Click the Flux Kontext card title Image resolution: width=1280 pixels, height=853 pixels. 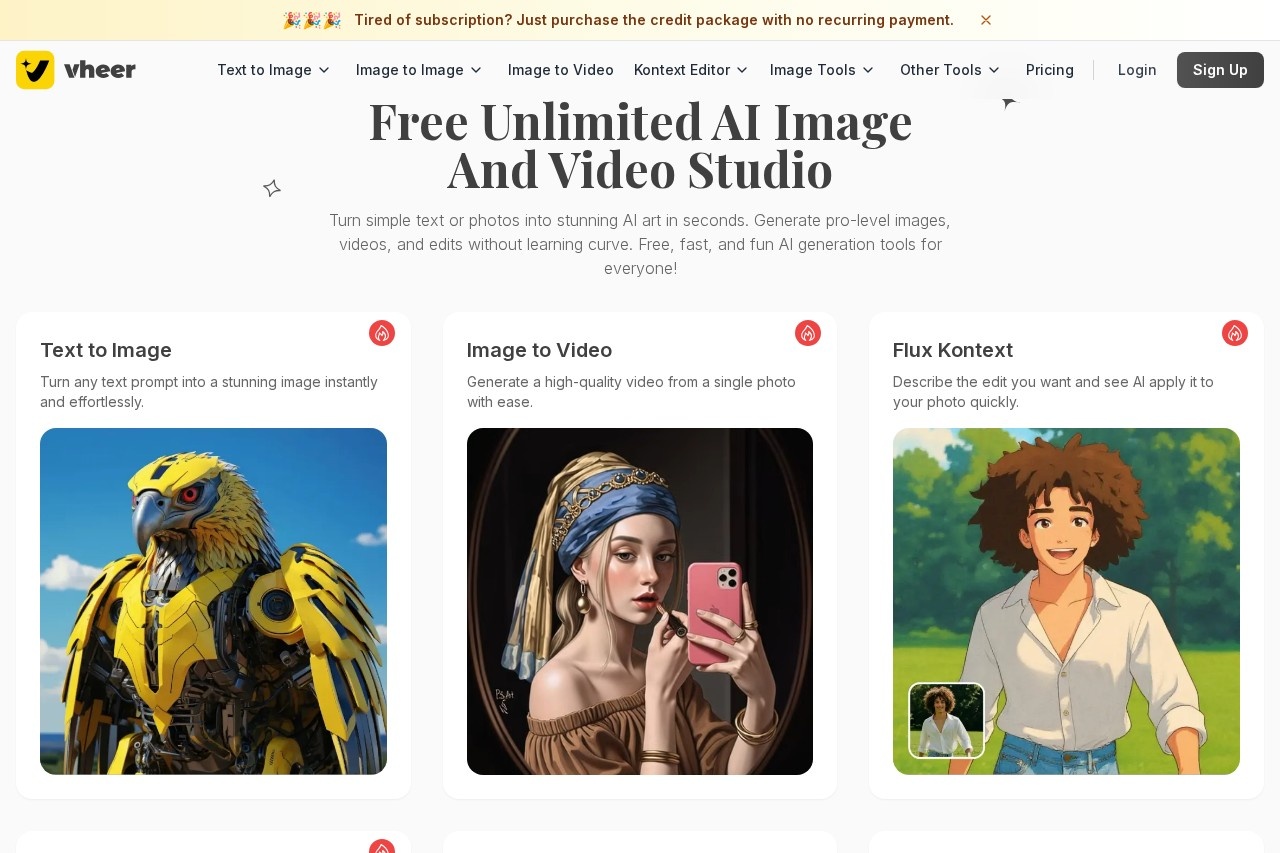pyautogui.click(x=953, y=350)
